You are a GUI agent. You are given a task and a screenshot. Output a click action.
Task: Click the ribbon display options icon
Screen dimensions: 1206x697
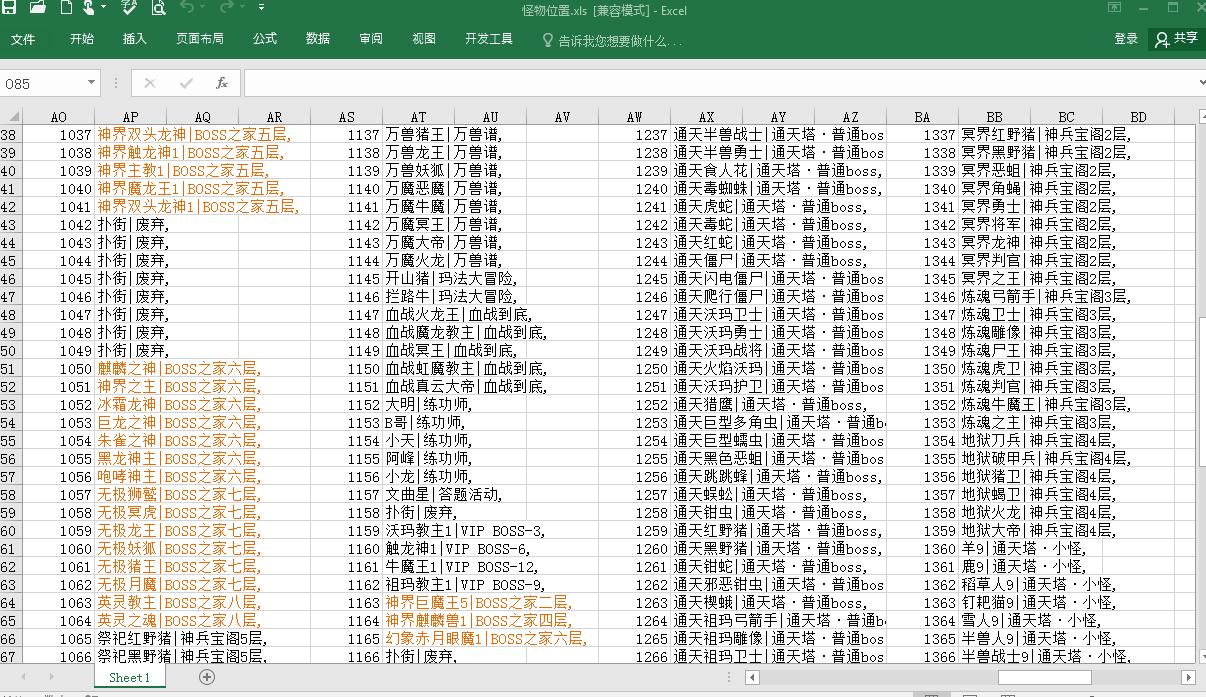tap(1114, 9)
